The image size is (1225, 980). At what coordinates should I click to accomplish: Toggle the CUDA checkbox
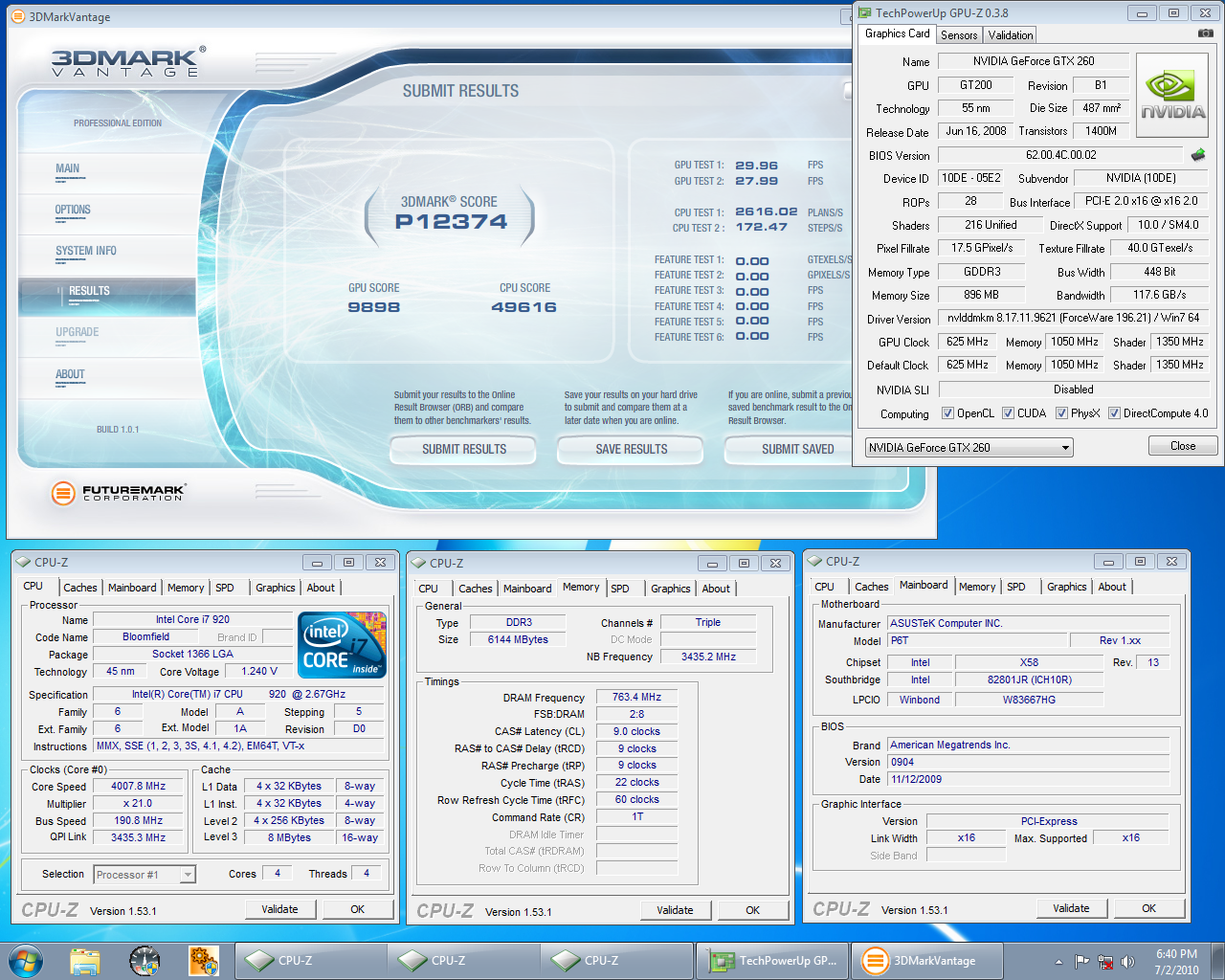click(x=1008, y=413)
